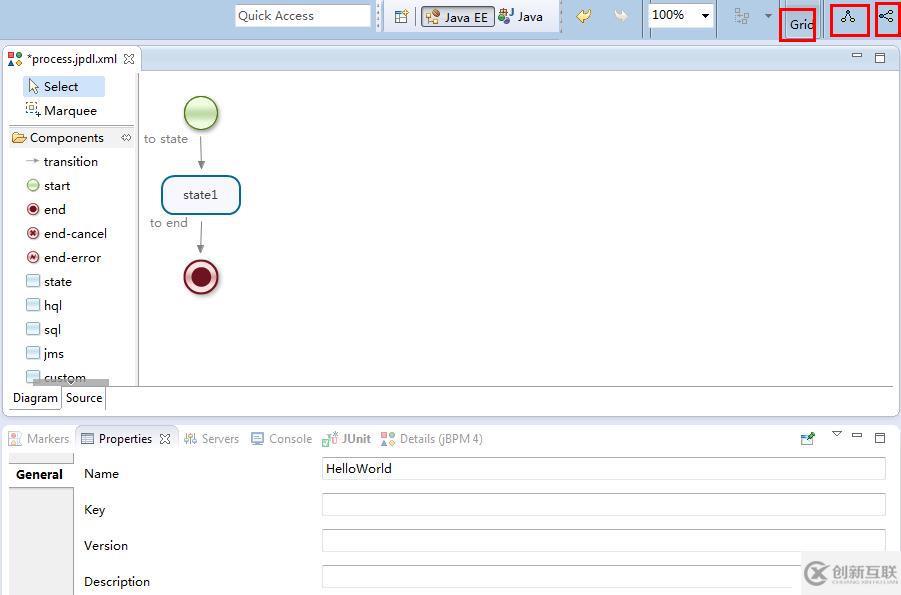Pick the state component in palette
The height and width of the screenshot is (595, 901).
[49, 282]
